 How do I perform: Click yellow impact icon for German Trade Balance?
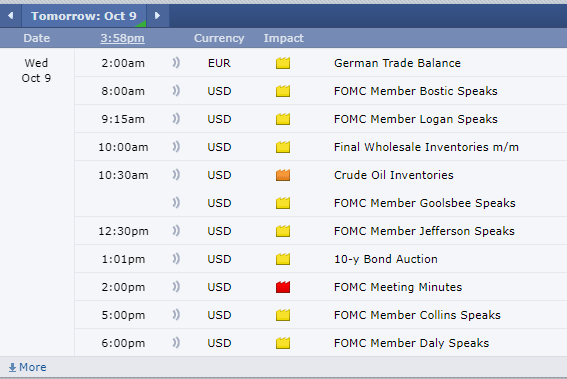click(283, 63)
